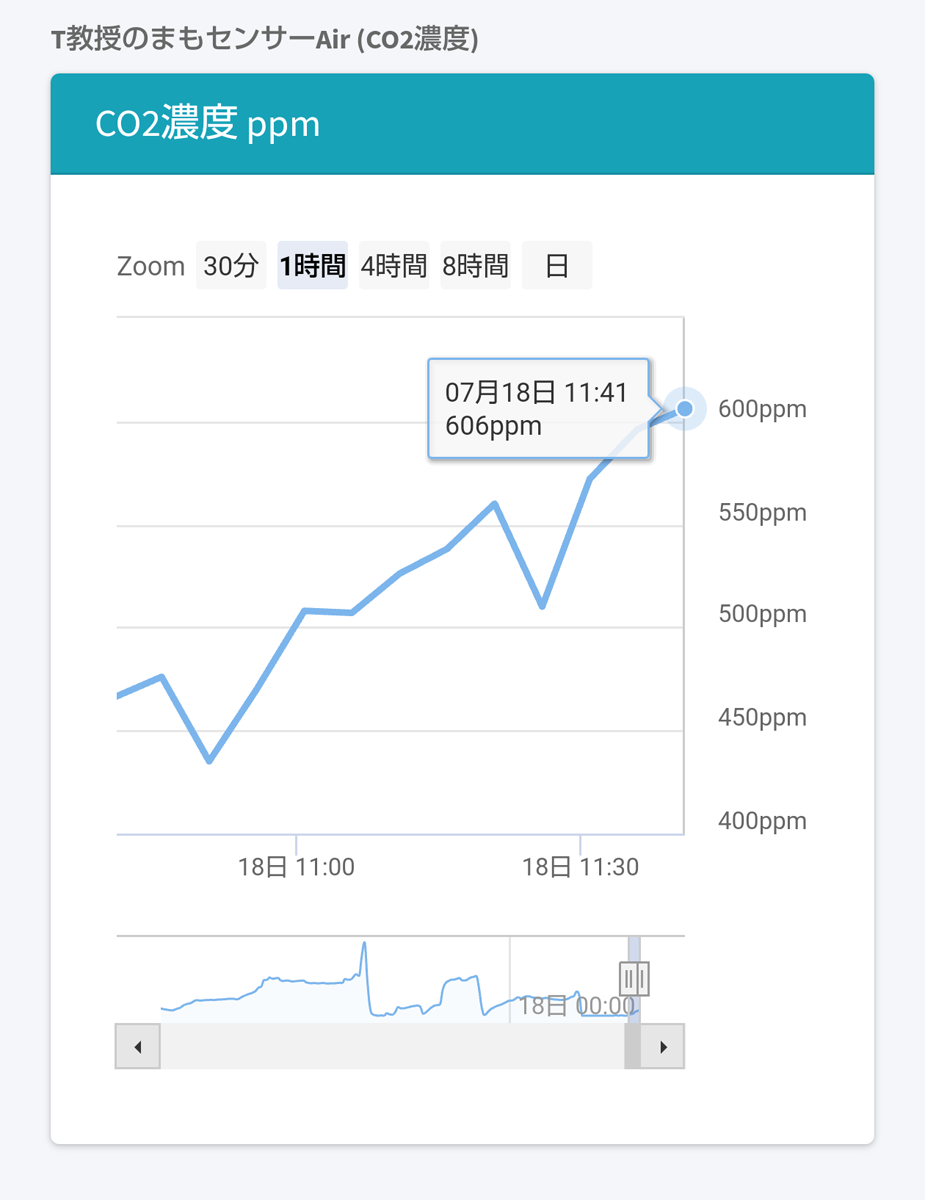Screen dimensions: 925x1200
Task: Click the scrollbar right arrow button
Action: [x=663, y=1047]
